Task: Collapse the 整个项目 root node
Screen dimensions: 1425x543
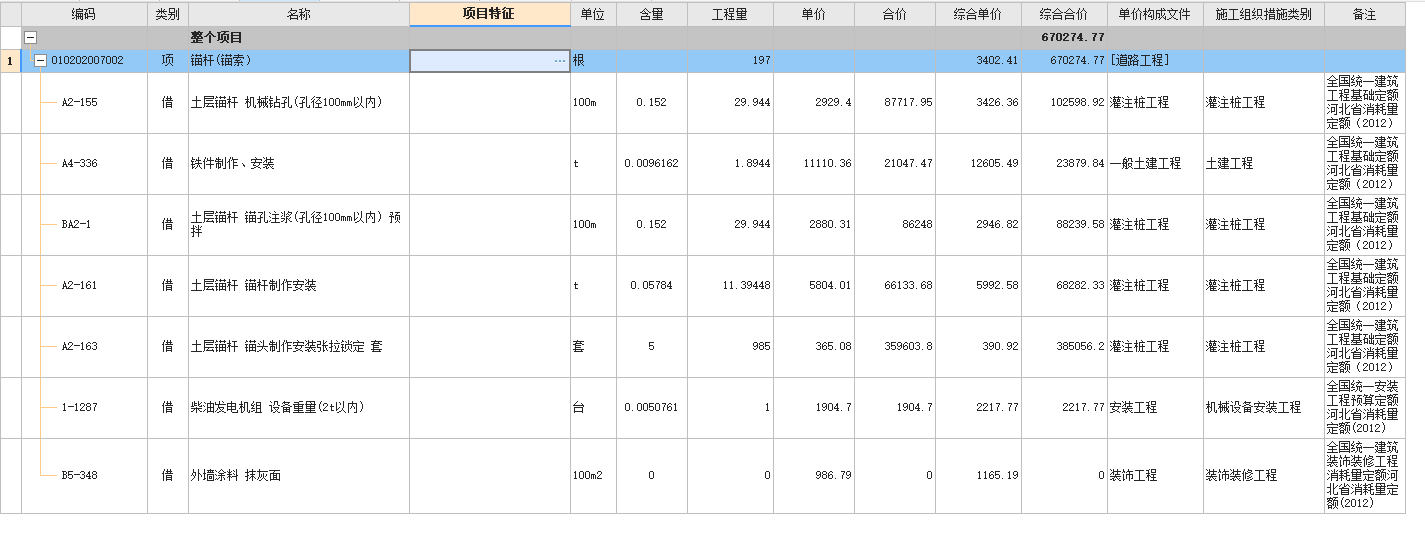Action: (x=30, y=37)
